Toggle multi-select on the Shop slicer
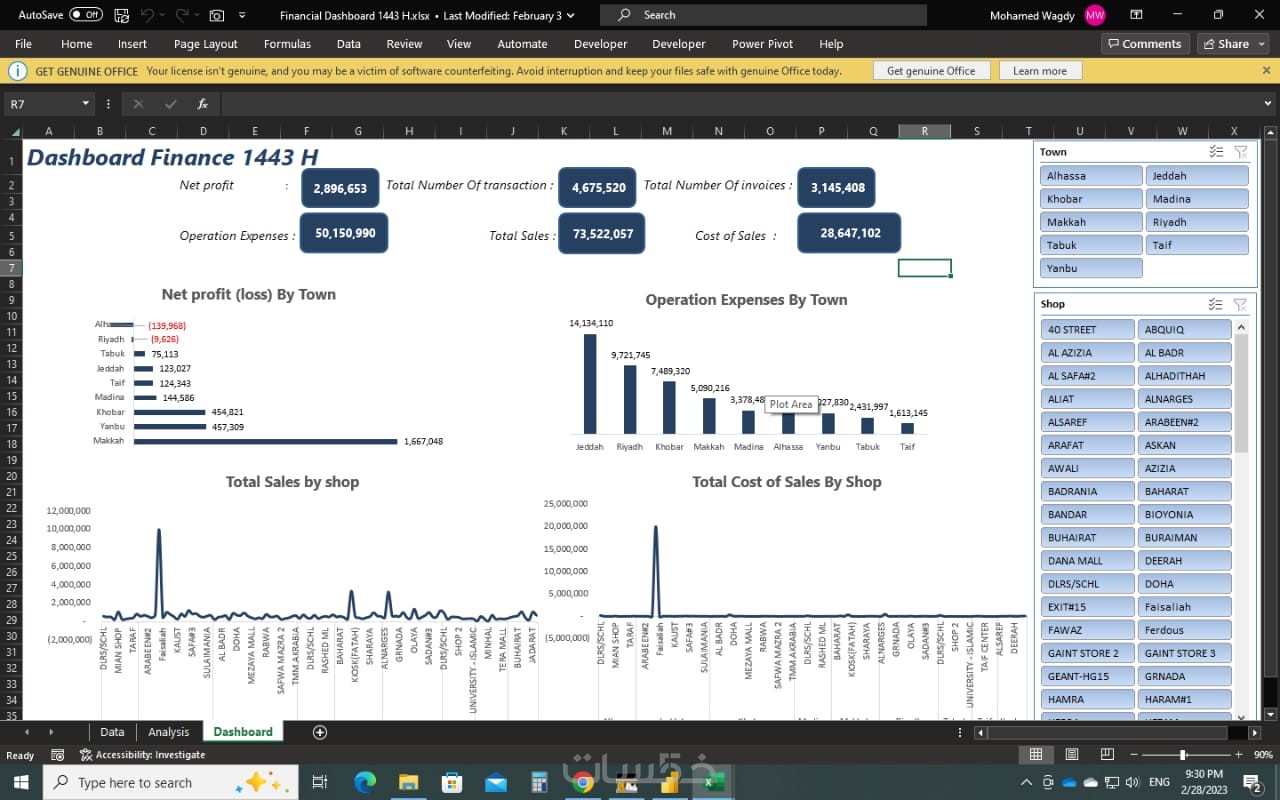 tap(1216, 304)
